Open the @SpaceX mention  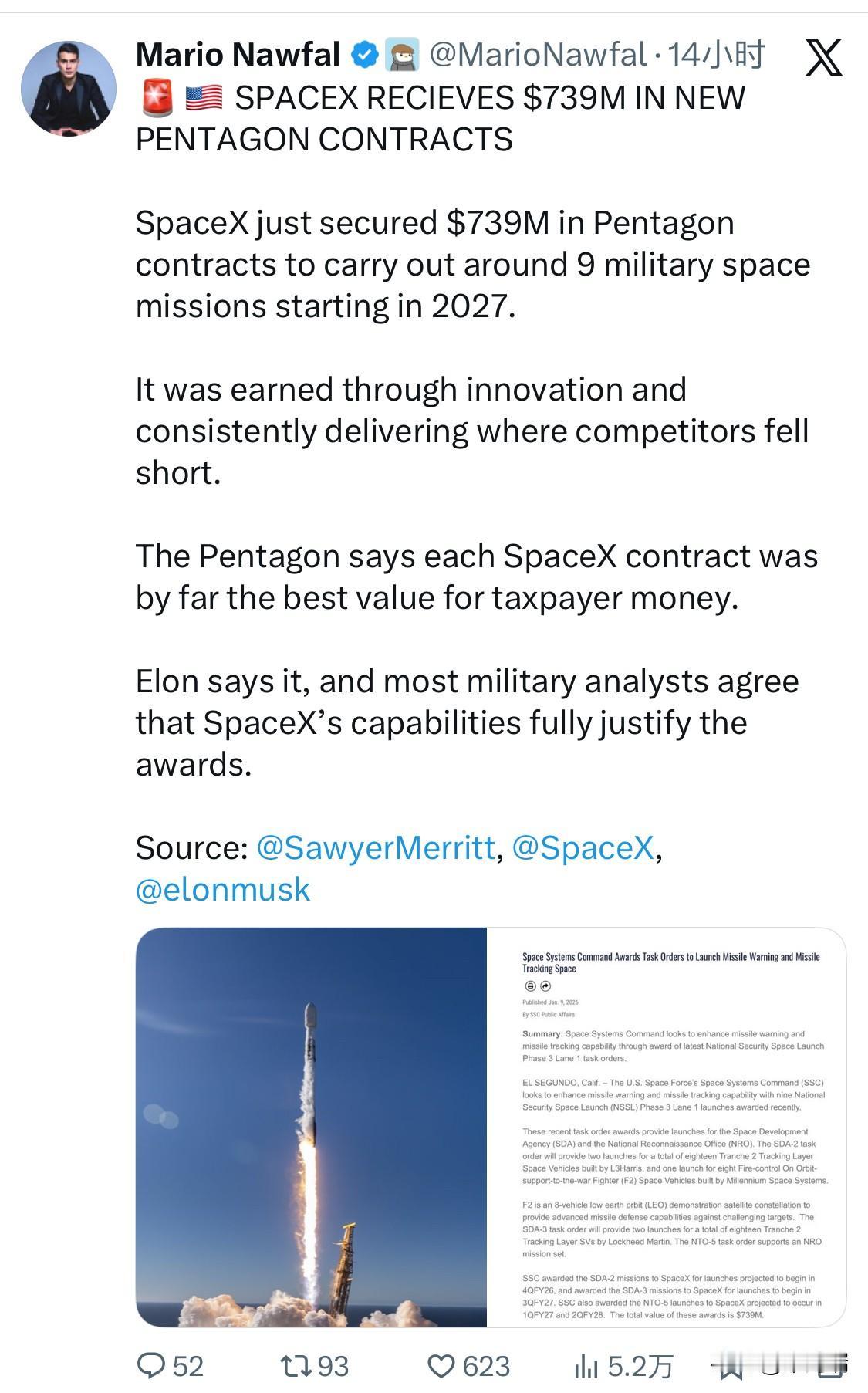click(583, 847)
